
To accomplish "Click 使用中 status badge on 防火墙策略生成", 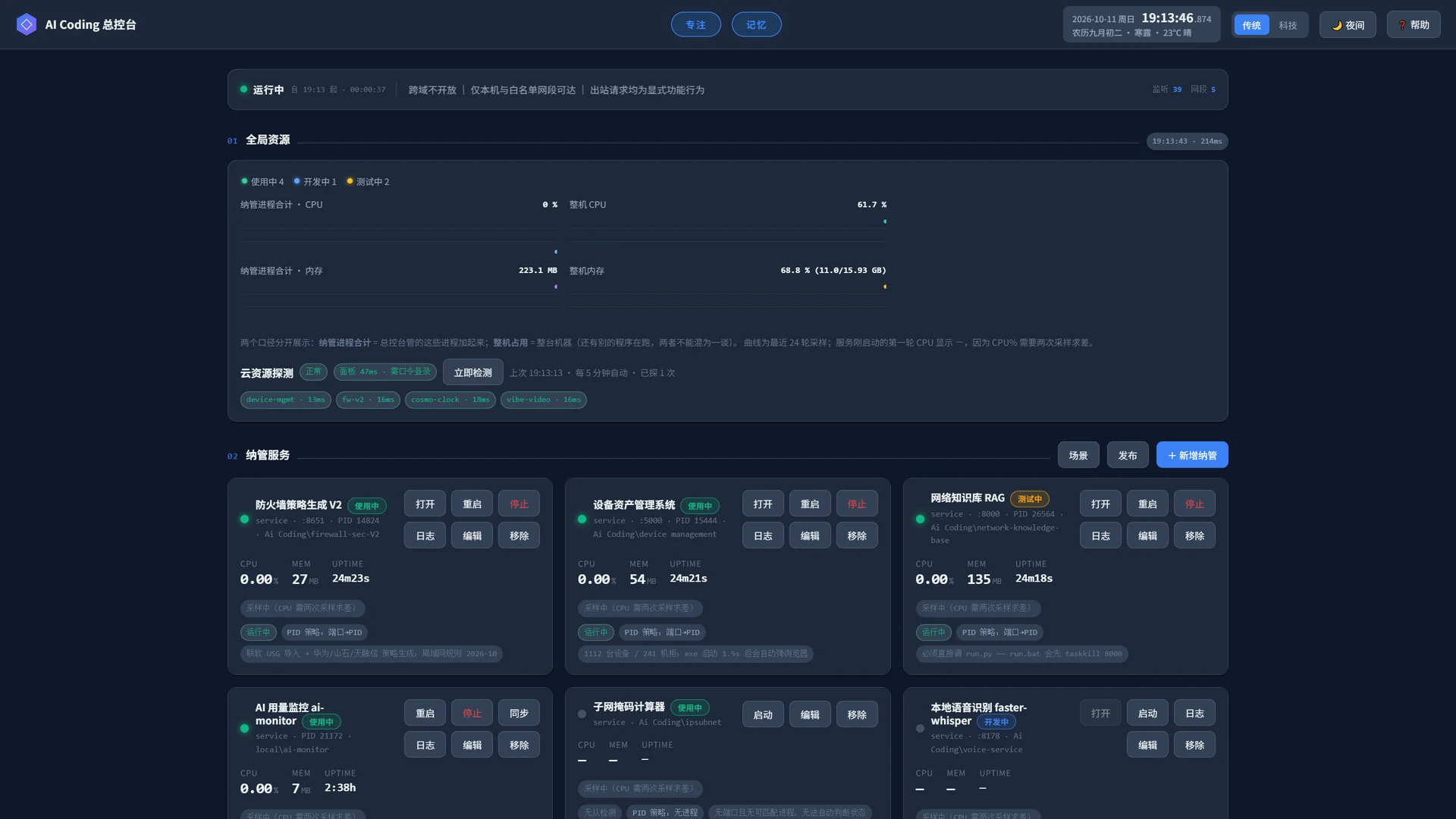I will pyautogui.click(x=366, y=506).
